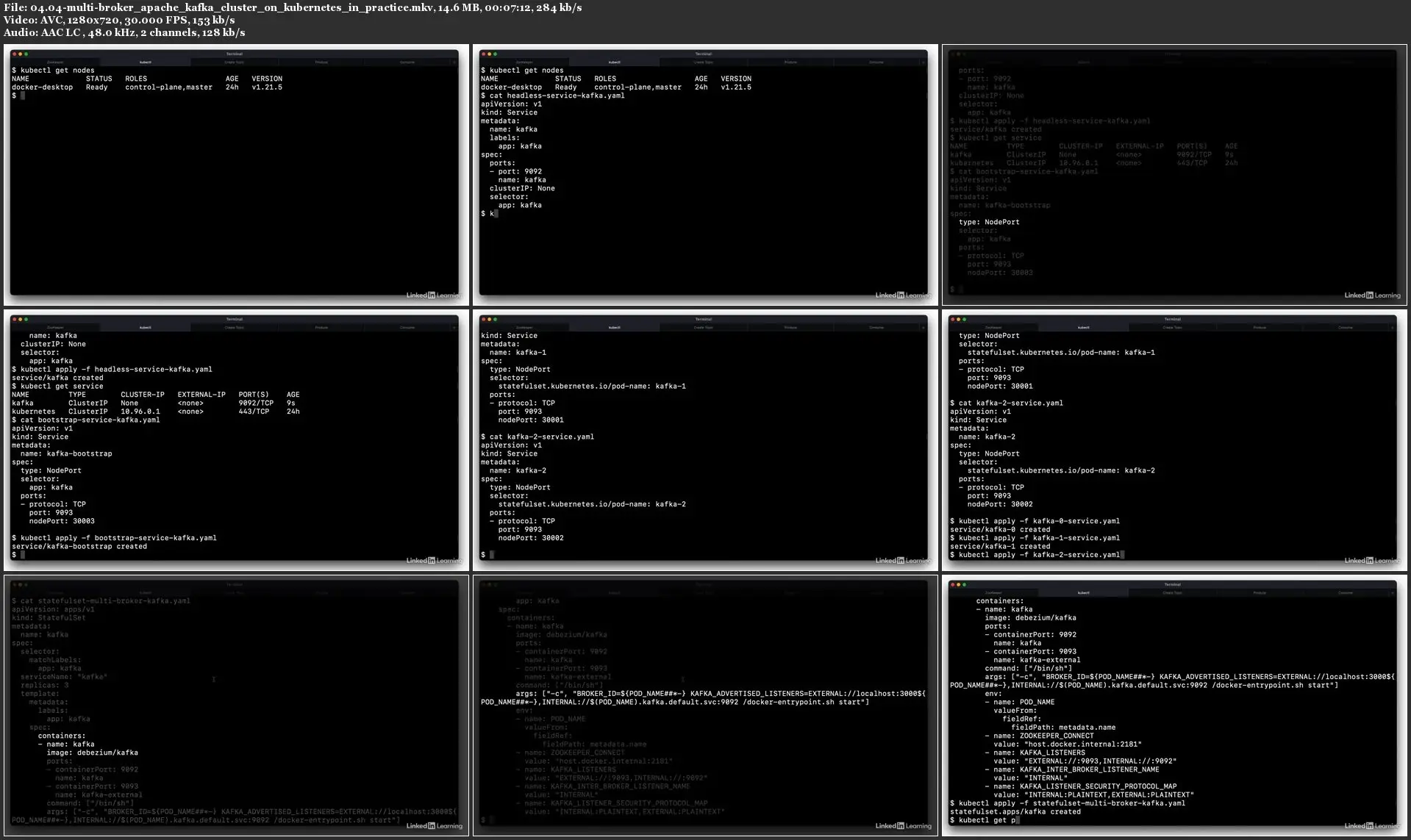Click the 'service/kafka-1 created' output line
The width and height of the screenshot is (1411, 840).
(x=1000, y=547)
